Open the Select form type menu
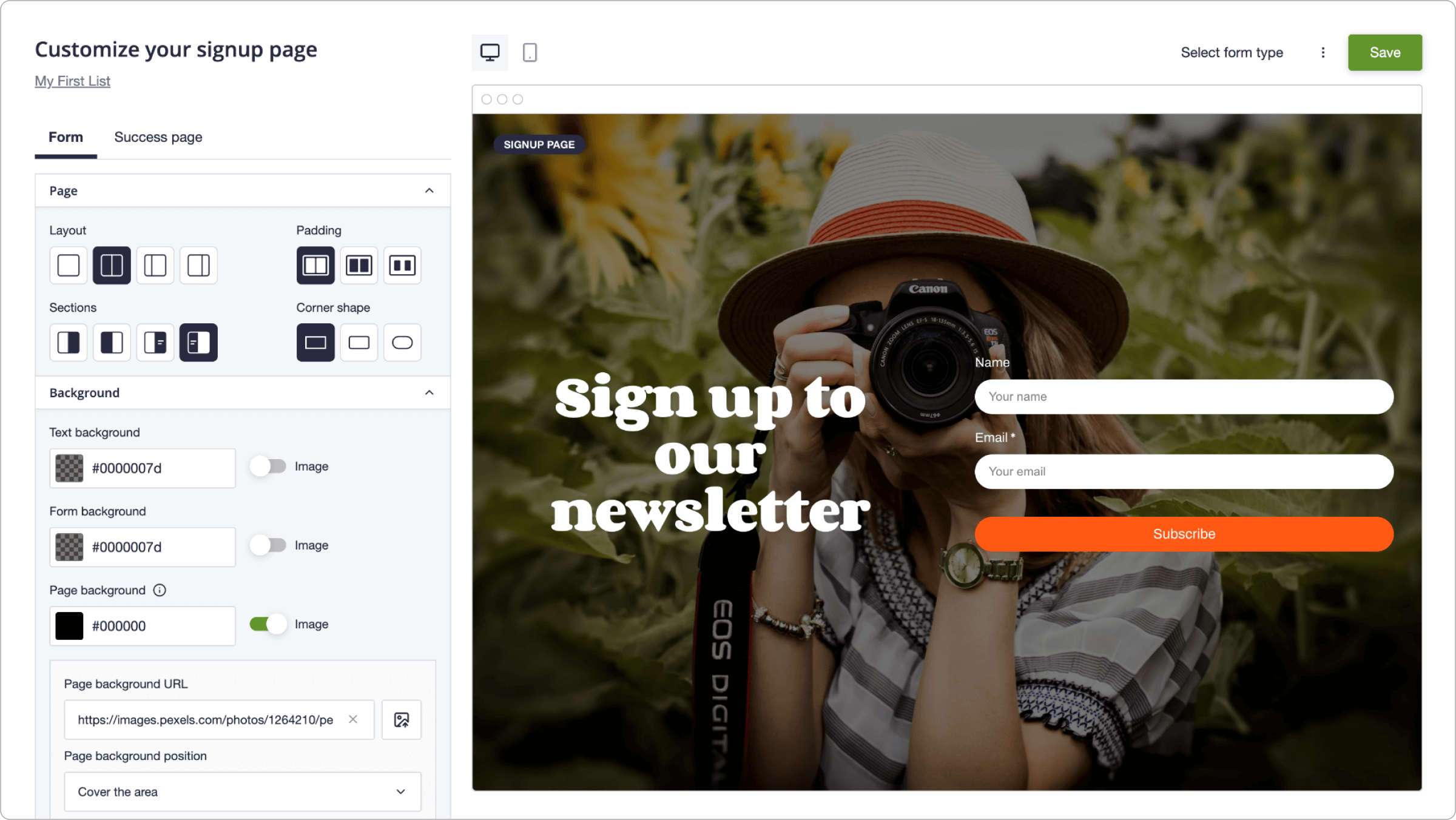 (x=1232, y=53)
